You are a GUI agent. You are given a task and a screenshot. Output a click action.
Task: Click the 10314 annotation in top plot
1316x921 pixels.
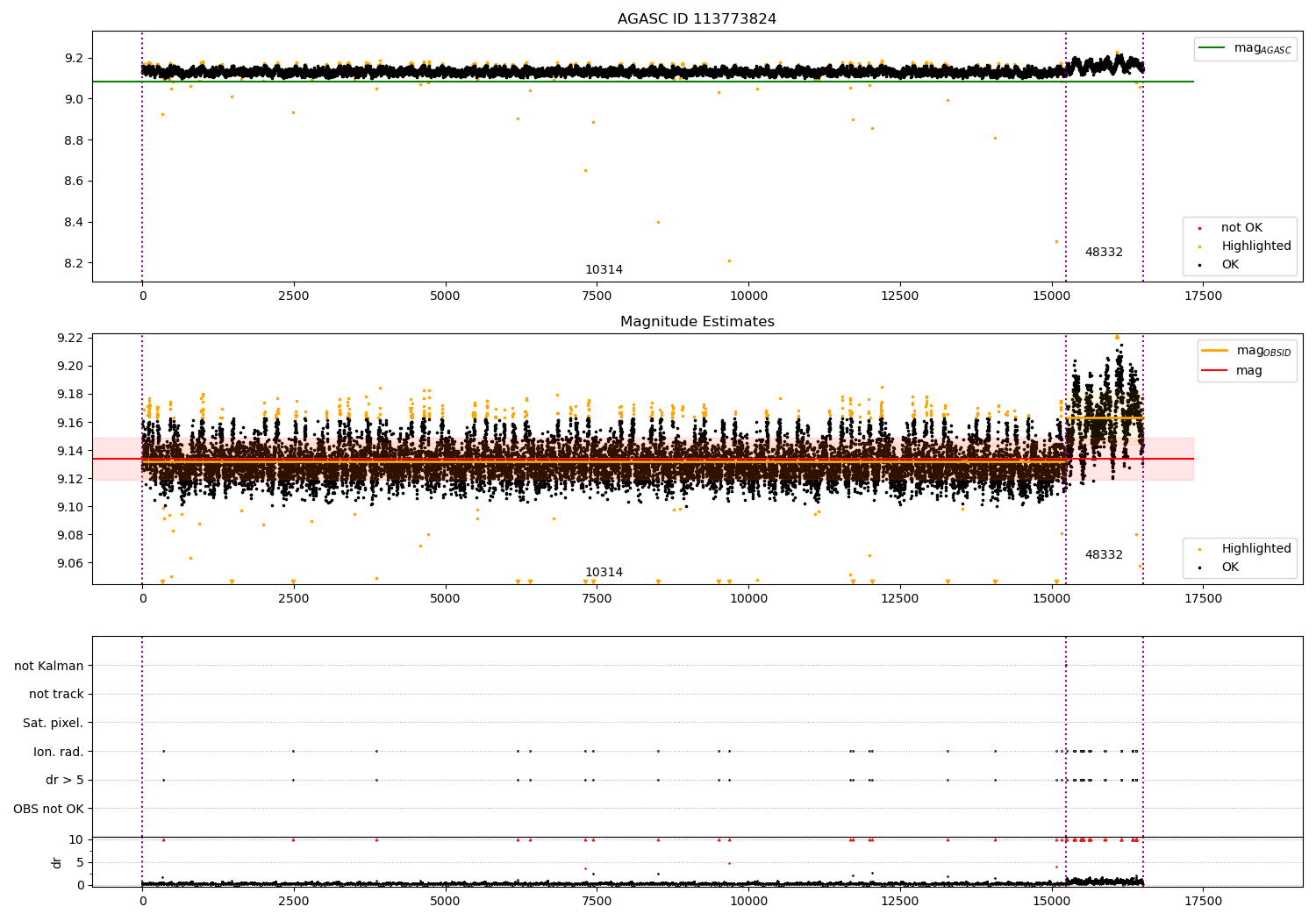point(604,270)
